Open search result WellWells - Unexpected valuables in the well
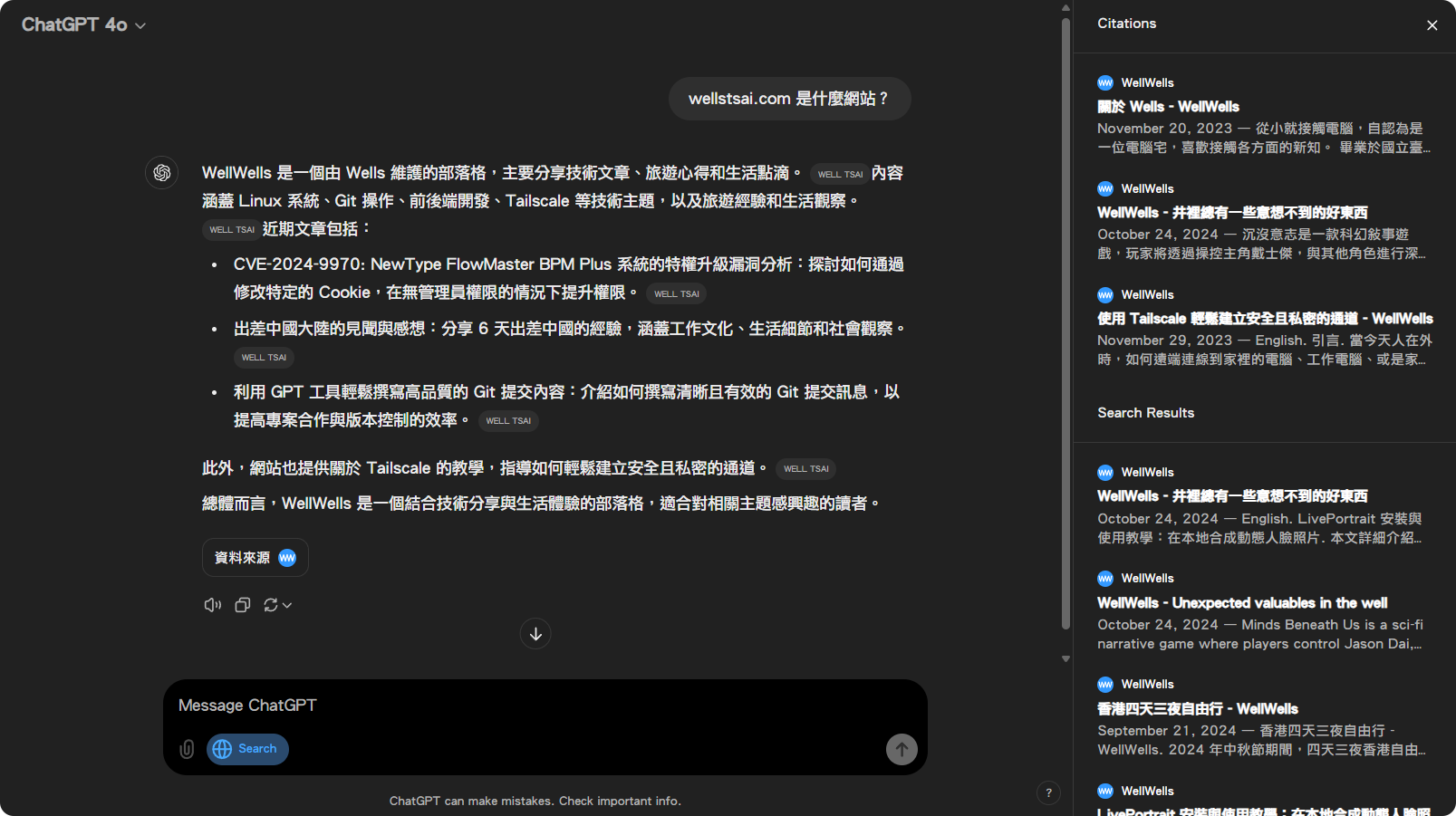 [1242, 603]
